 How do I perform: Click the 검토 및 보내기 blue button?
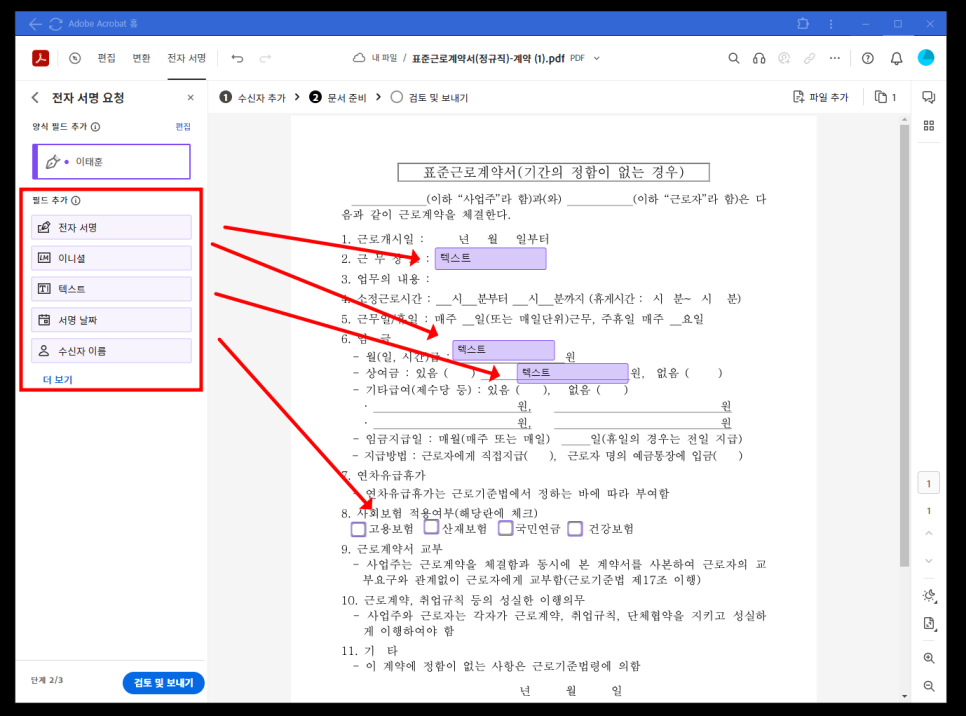pyautogui.click(x=163, y=683)
